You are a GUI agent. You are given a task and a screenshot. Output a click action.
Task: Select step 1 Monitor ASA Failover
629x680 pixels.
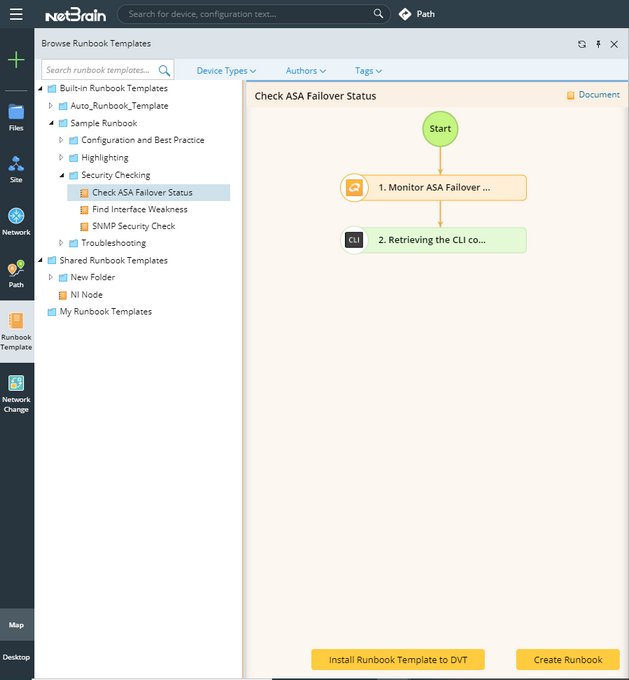click(x=433, y=187)
